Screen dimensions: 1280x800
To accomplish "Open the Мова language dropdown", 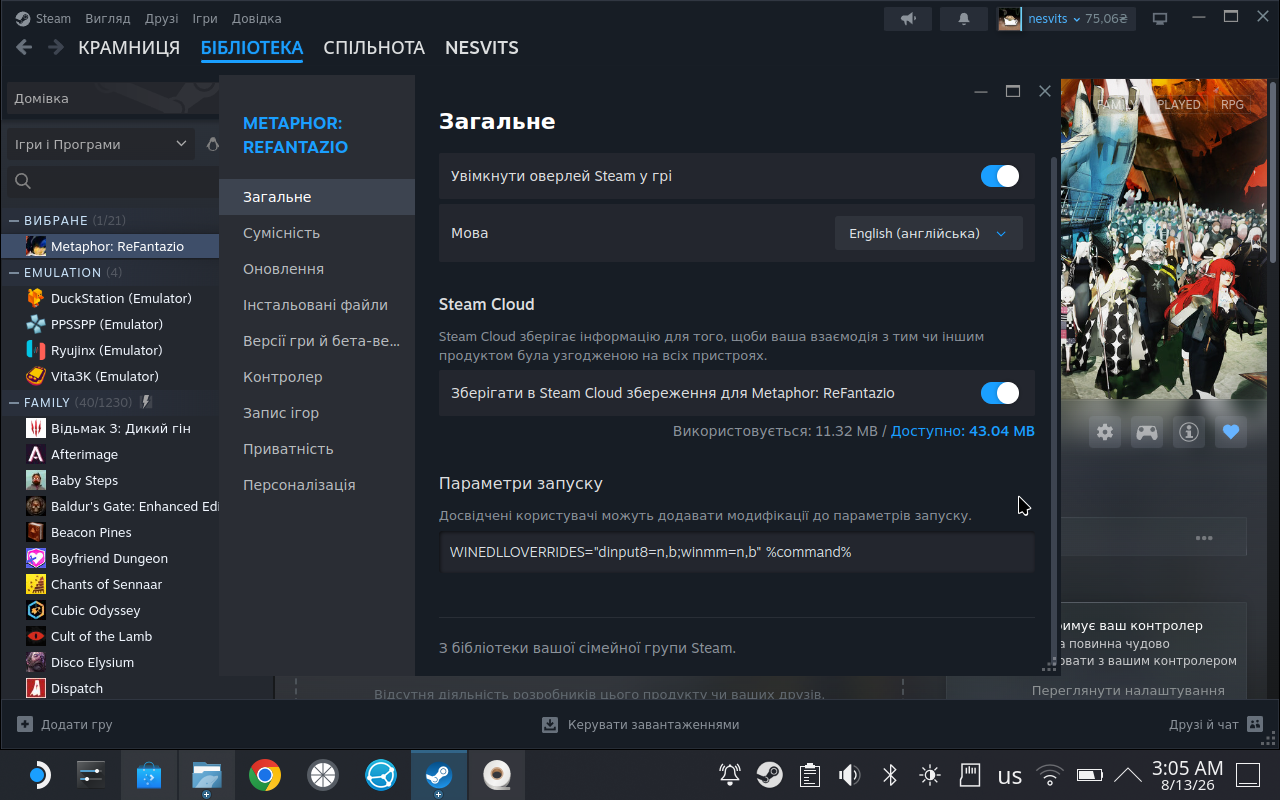I will [x=929, y=233].
